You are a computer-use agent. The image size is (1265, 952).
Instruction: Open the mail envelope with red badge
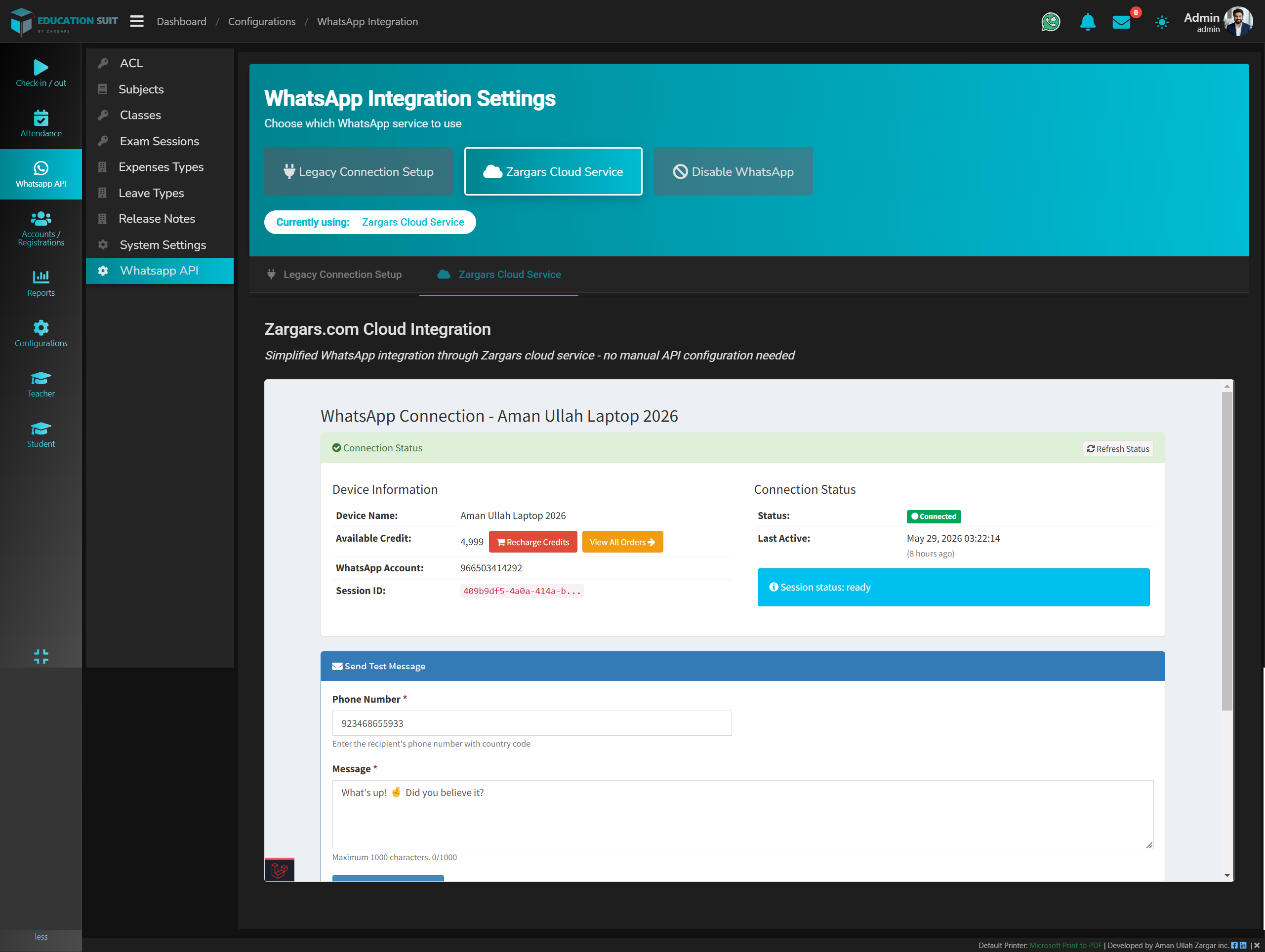click(x=1121, y=22)
